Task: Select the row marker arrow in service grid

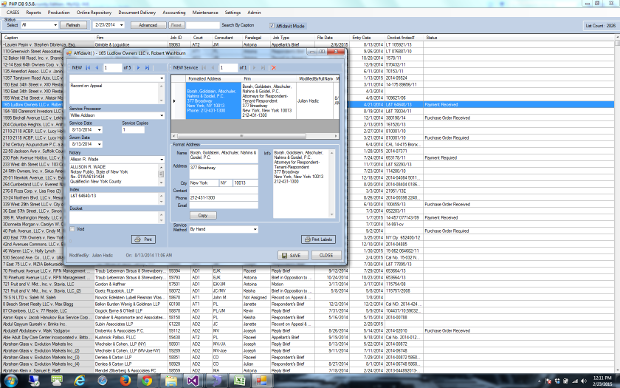Action: click(x=174, y=101)
